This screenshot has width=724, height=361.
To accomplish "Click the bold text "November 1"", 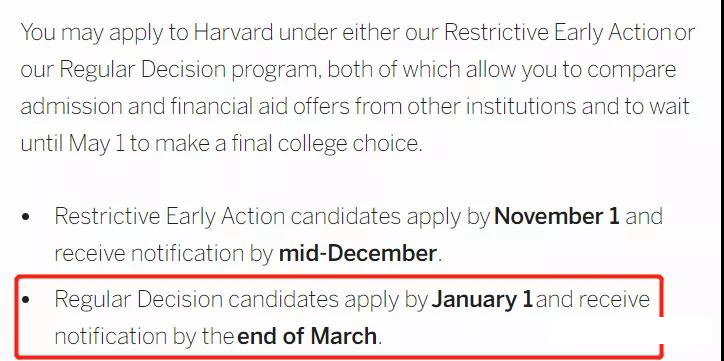I will click(556, 217).
